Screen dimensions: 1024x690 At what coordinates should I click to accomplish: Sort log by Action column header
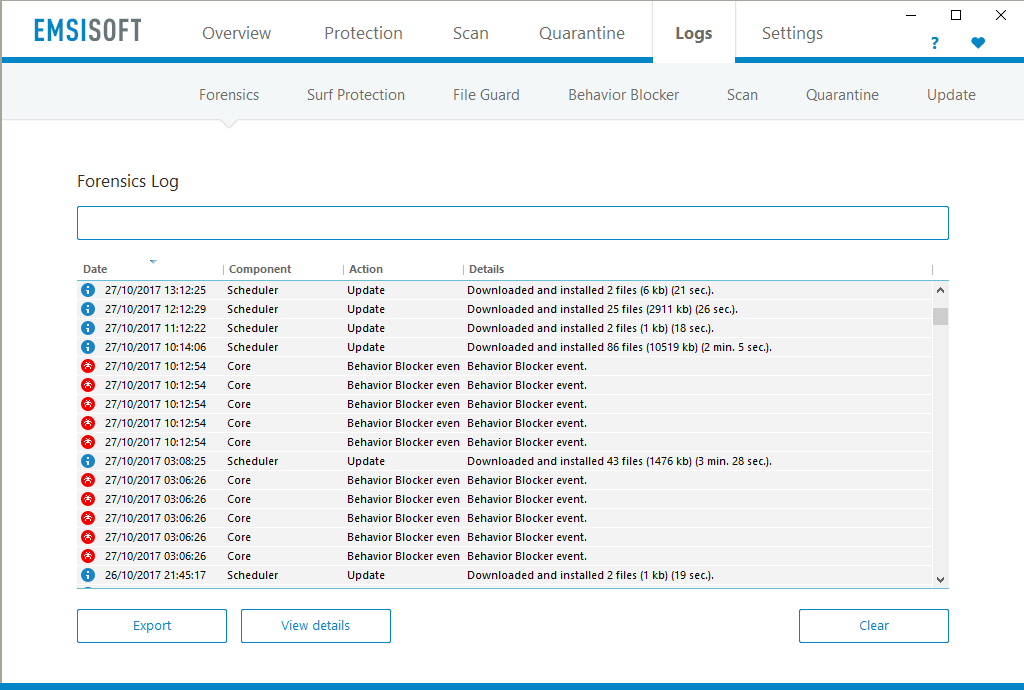click(366, 269)
